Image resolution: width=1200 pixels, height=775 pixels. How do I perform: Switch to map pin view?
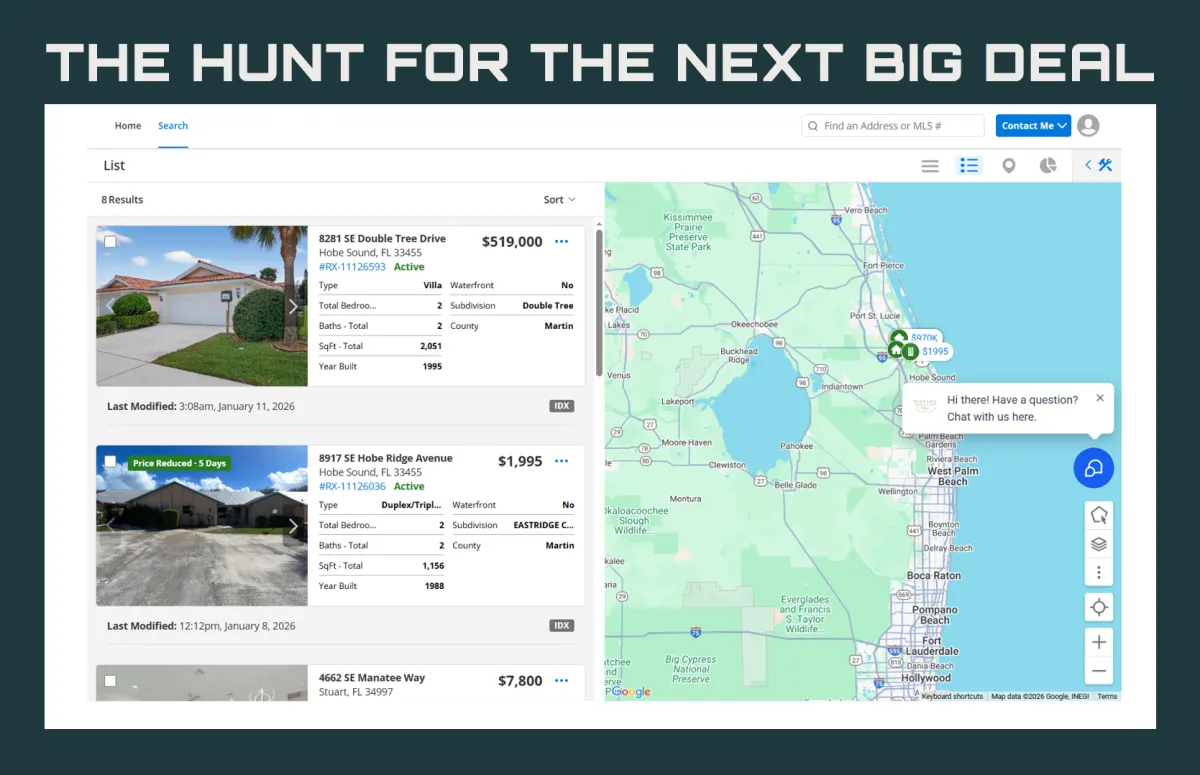1009,166
